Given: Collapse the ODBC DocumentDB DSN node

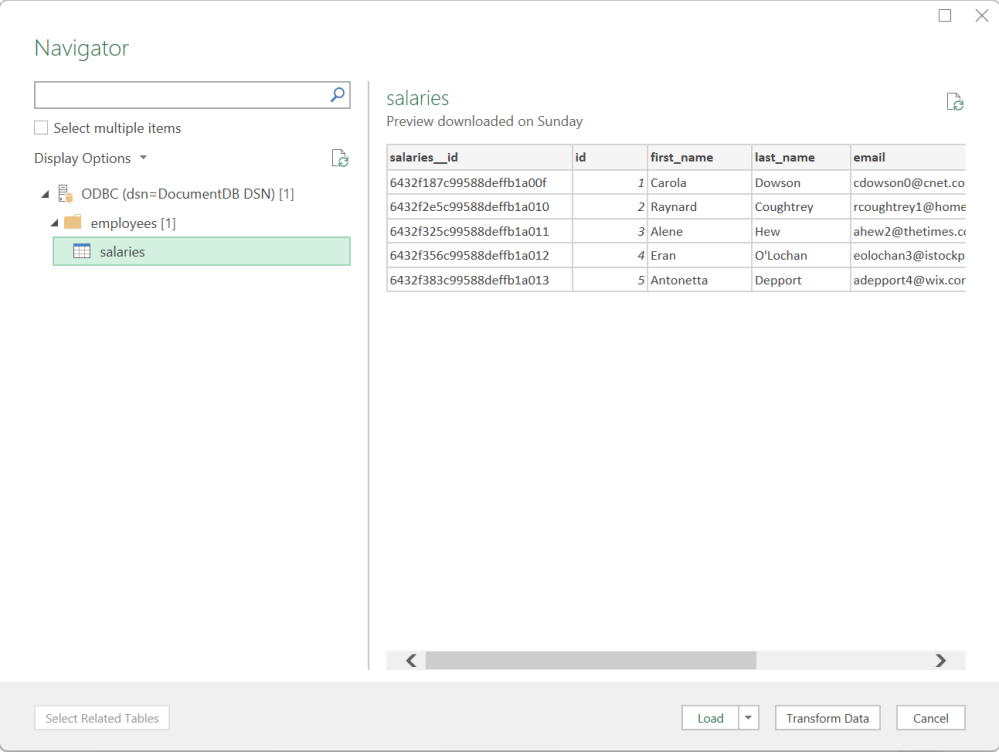Looking at the screenshot, I should click(x=45, y=195).
